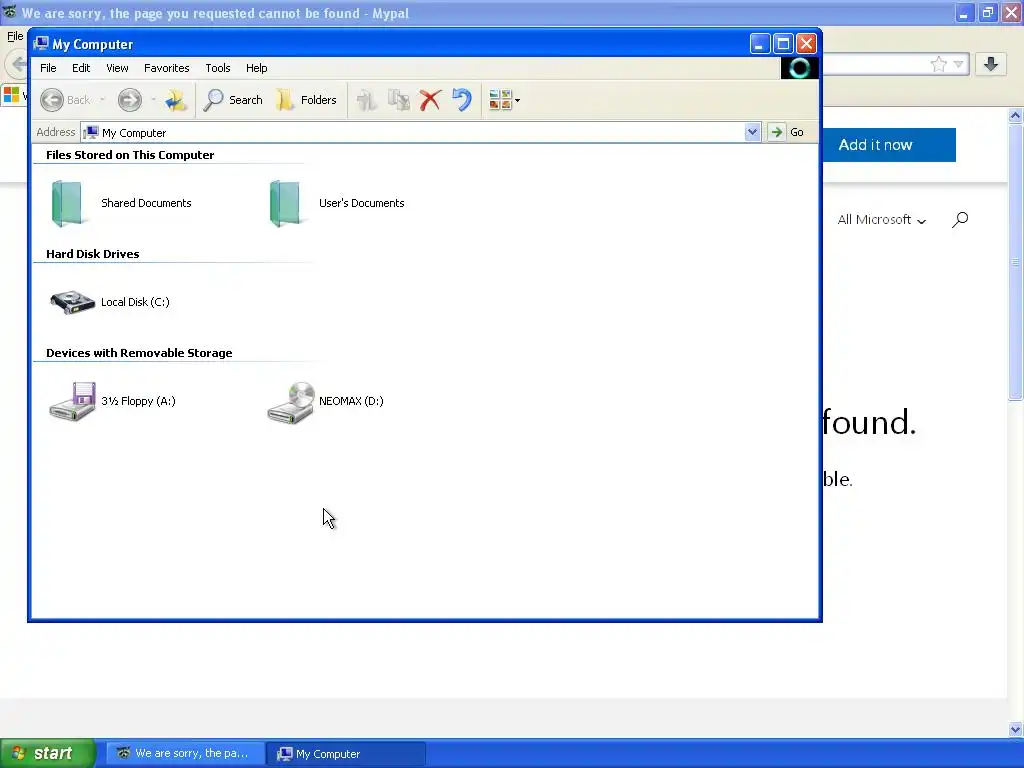Viewport: 1024px width, 768px height.
Task: Switch to Mypal via its taskbar button
Action: tap(185, 754)
